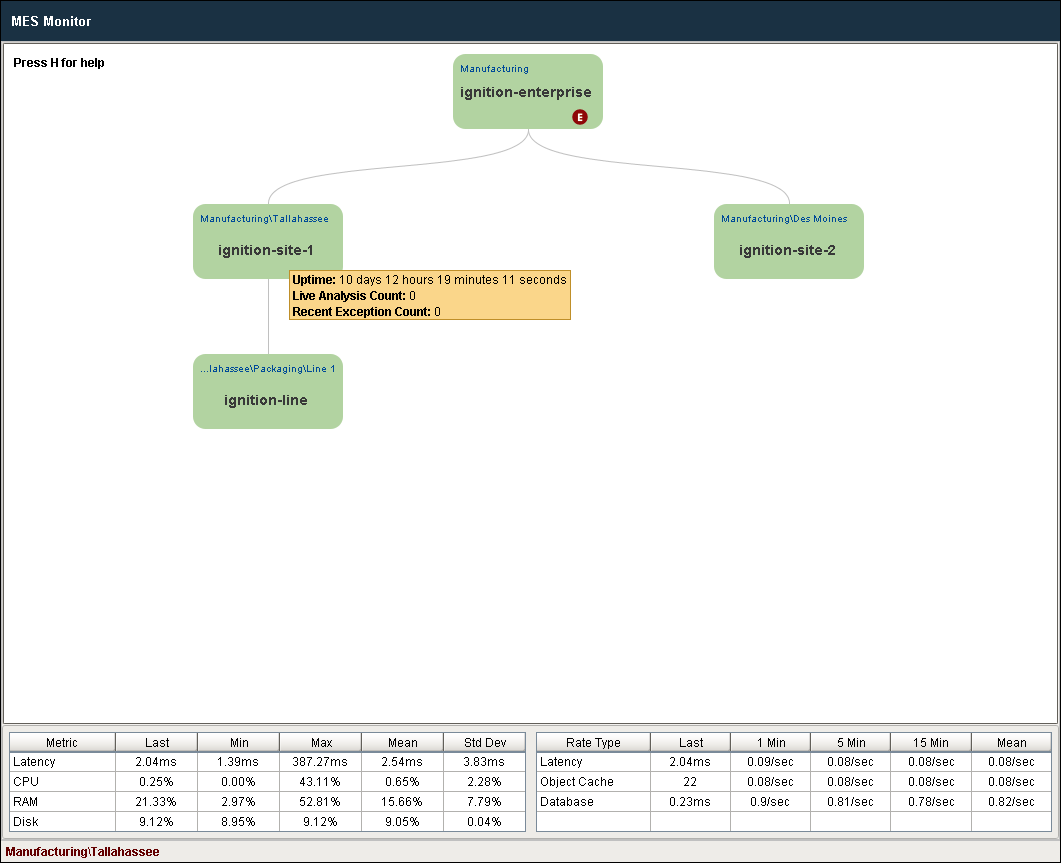Select the ignition-site-1 node
The width and height of the screenshot is (1061, 863).
(x=268, y=242)
